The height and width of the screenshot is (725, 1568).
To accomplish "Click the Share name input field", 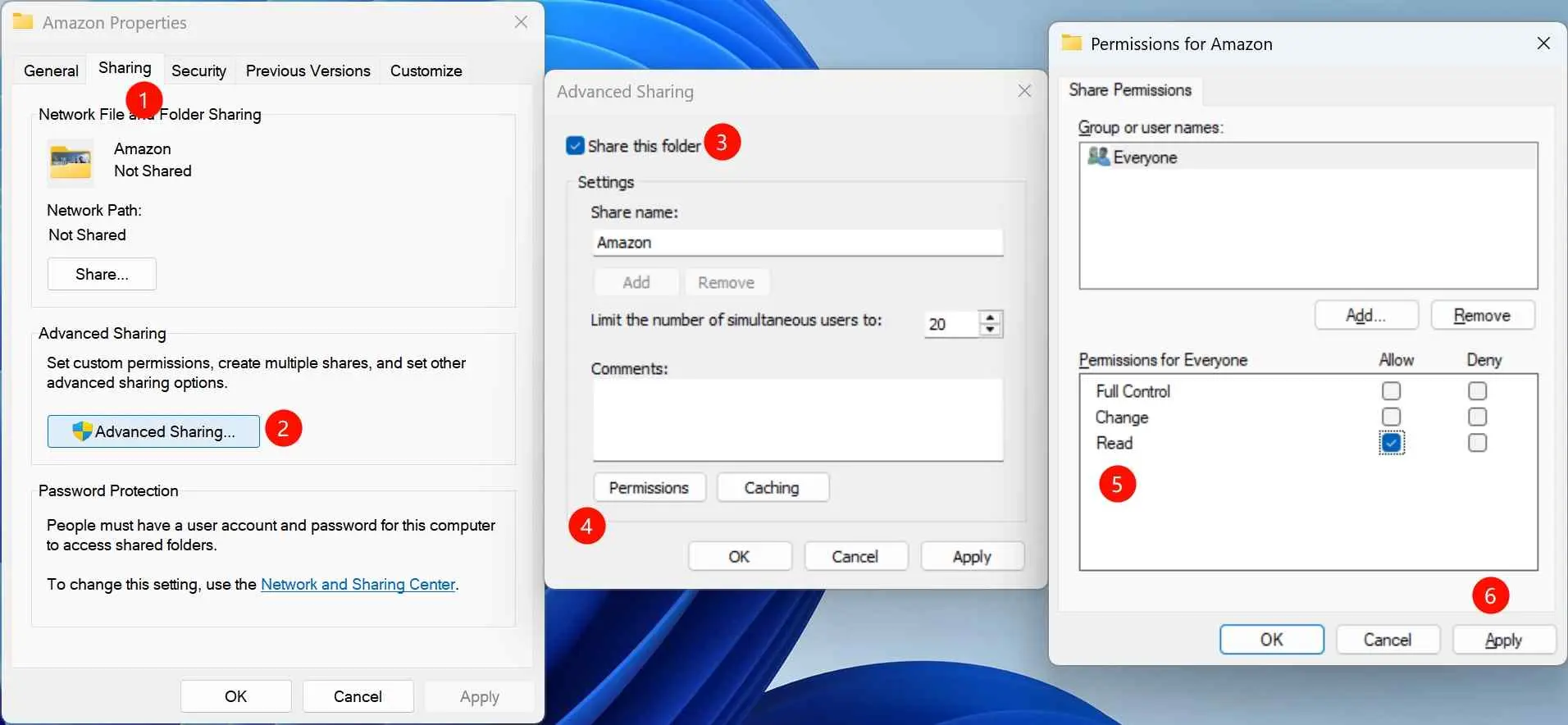I will click(797, 243).
